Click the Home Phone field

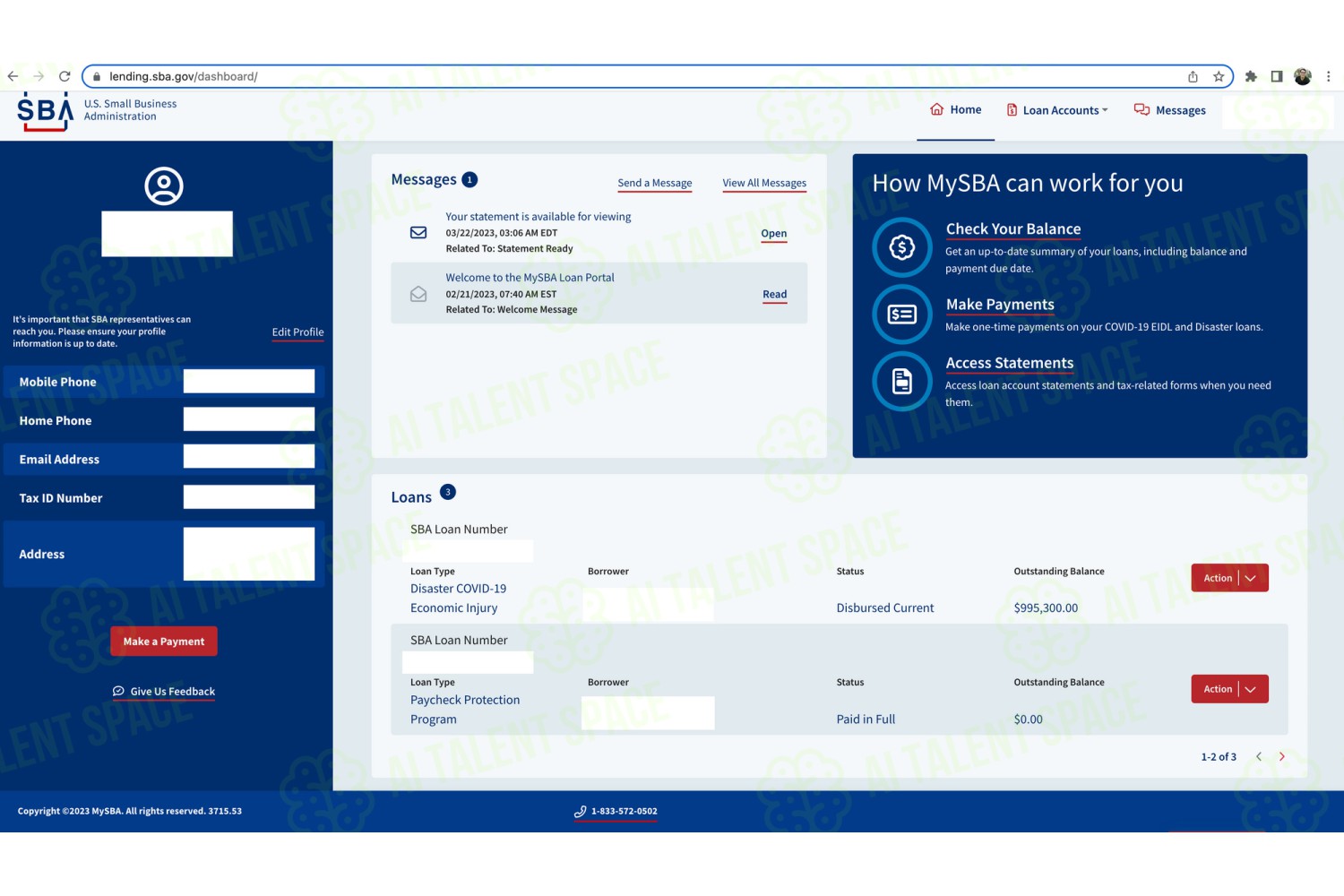[x=249, y=419]
